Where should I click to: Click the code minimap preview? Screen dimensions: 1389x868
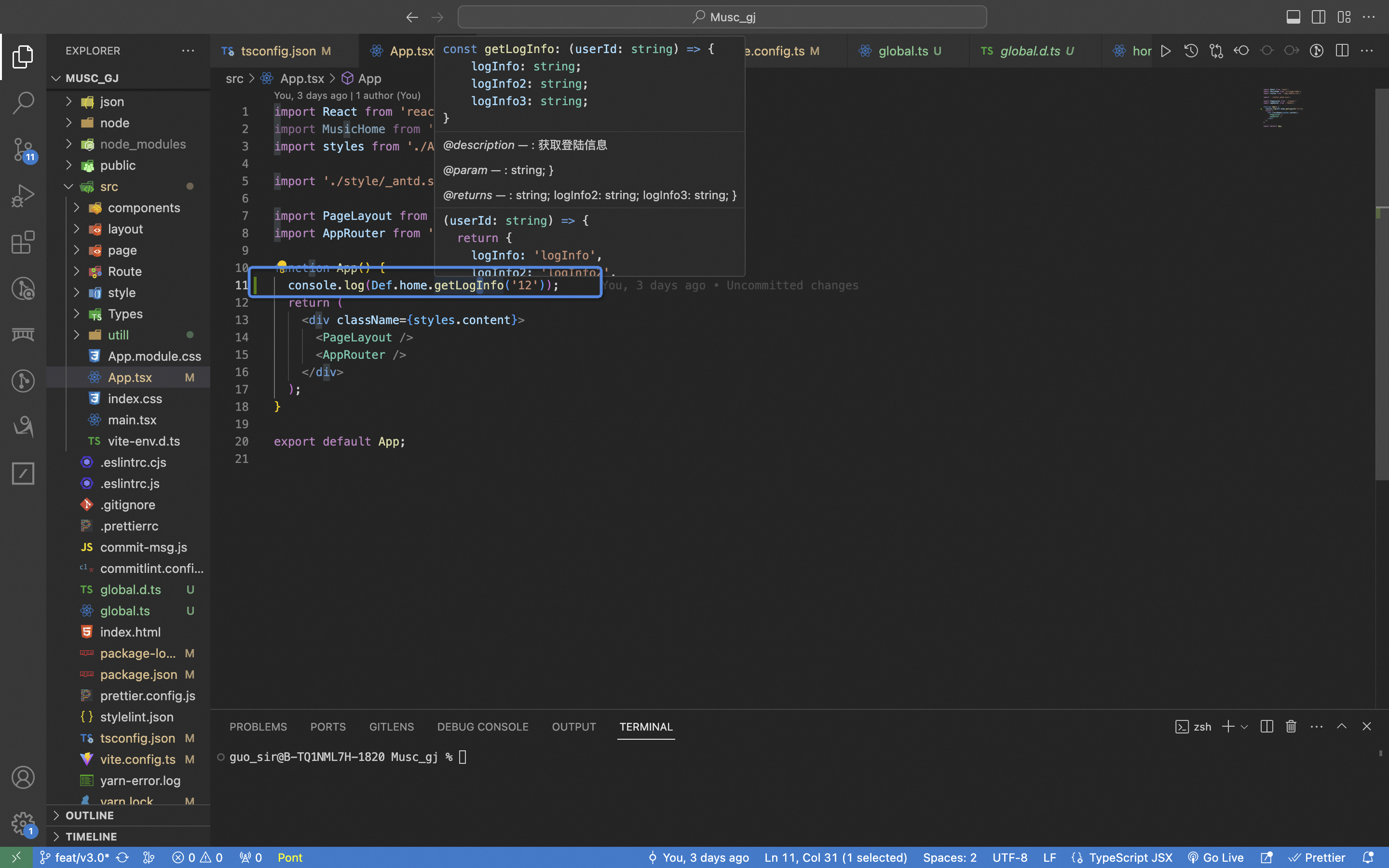coord(1282,108)
